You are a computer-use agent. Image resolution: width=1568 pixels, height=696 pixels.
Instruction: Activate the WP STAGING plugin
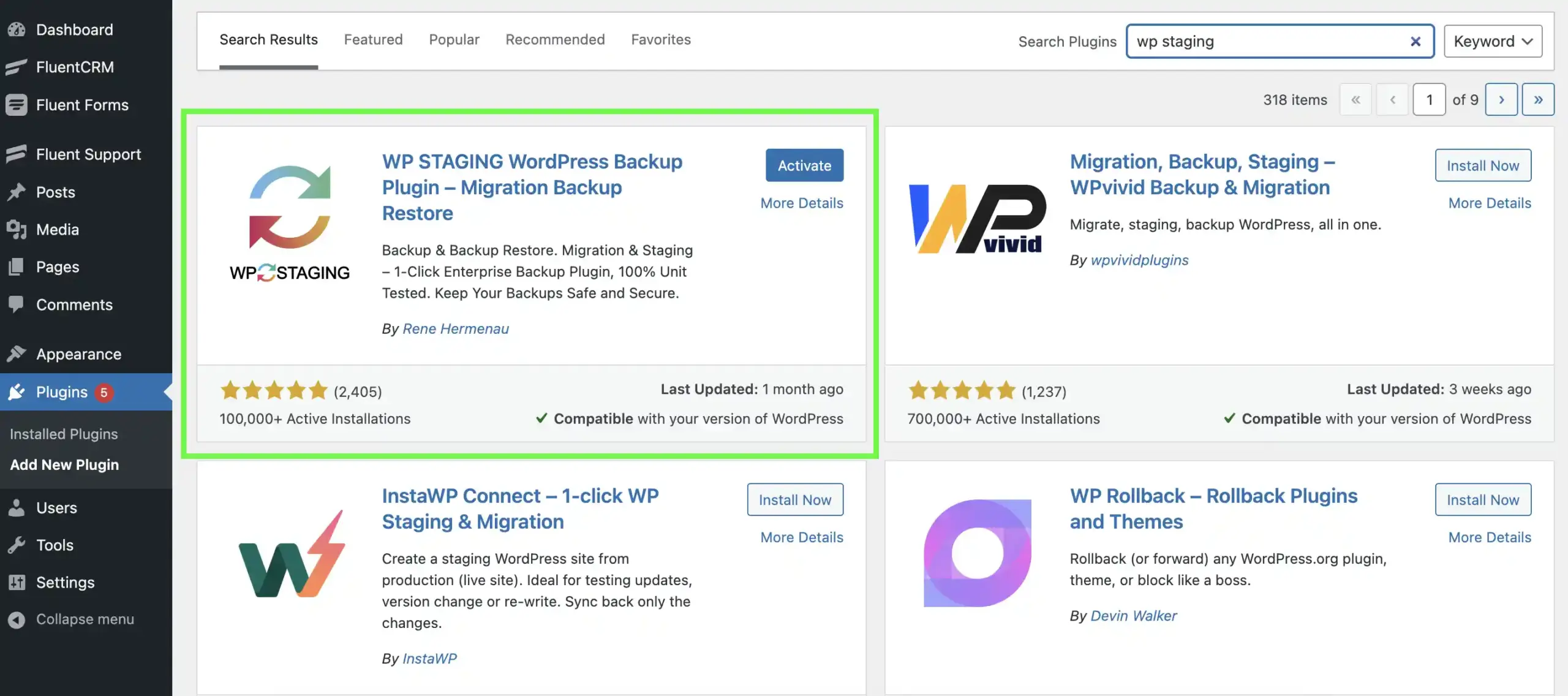804,165
